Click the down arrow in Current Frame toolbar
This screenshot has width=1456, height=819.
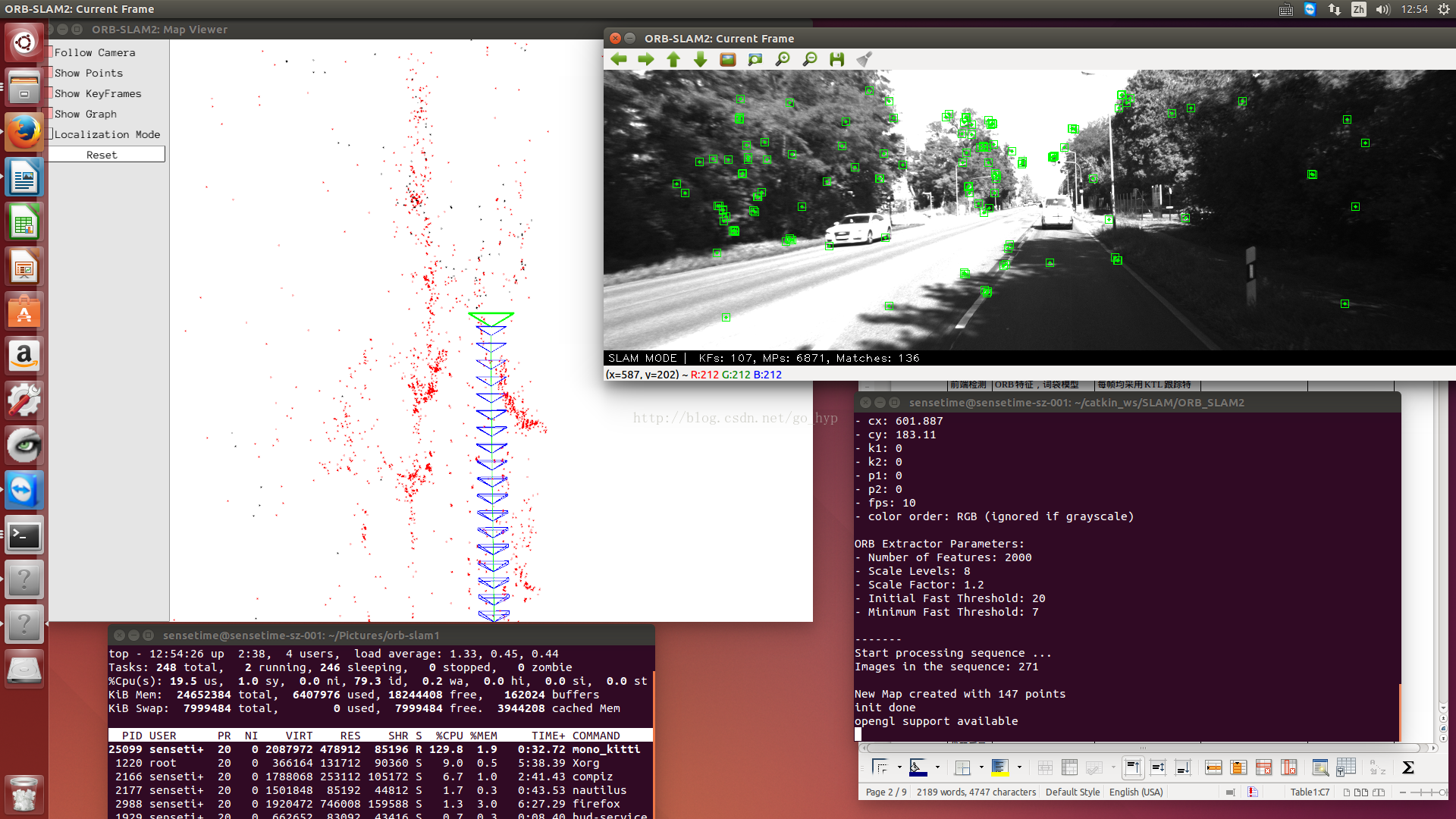click(x=701, y=59)
